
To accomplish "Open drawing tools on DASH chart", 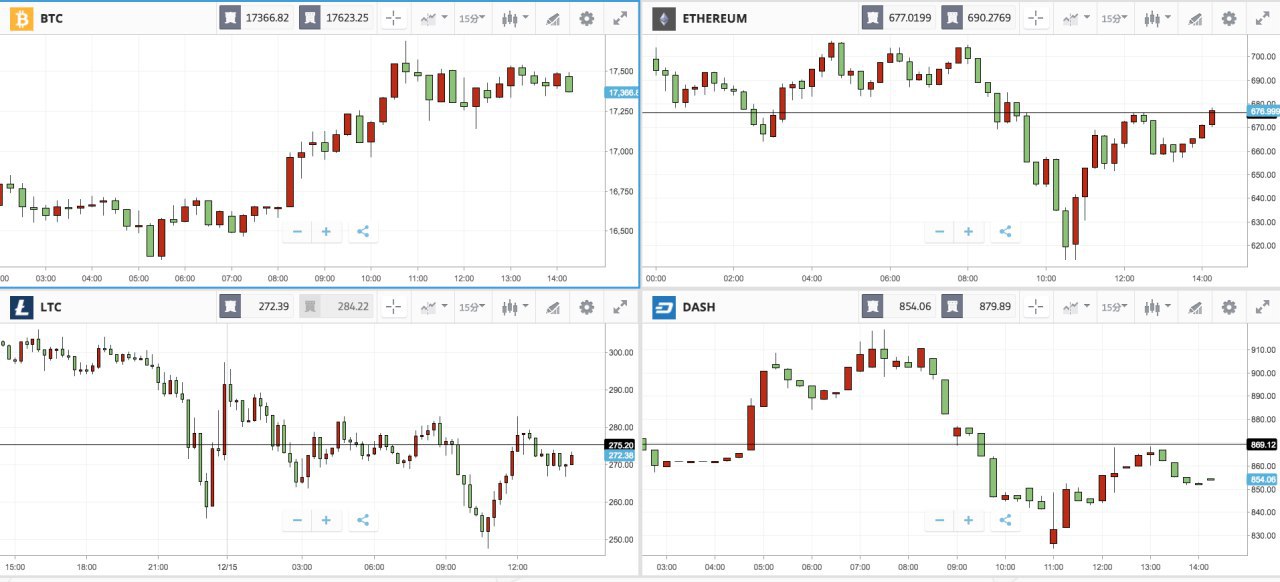I will (1194, 307).
